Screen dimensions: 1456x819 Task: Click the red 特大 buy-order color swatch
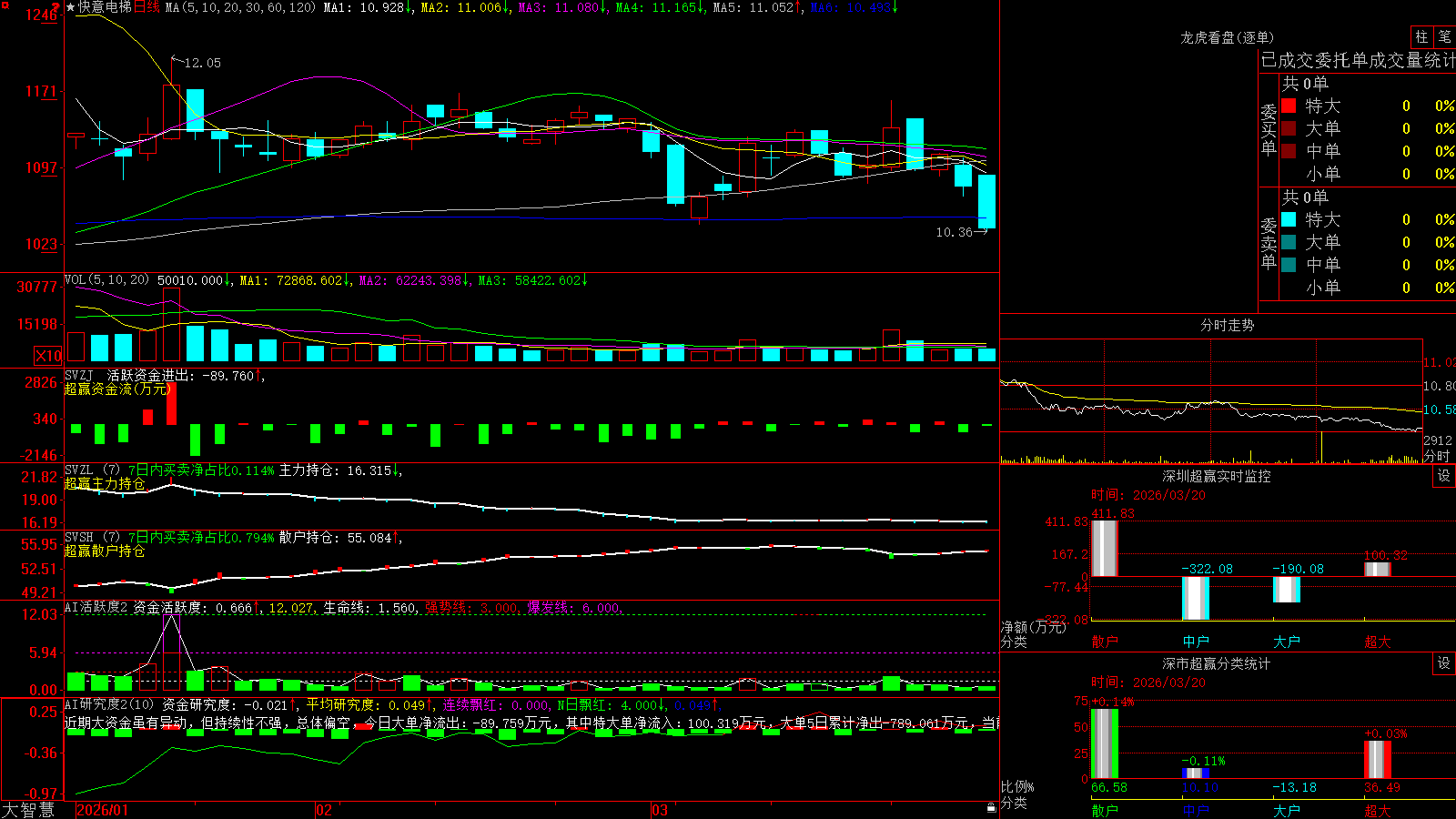tap(1289, 106)
